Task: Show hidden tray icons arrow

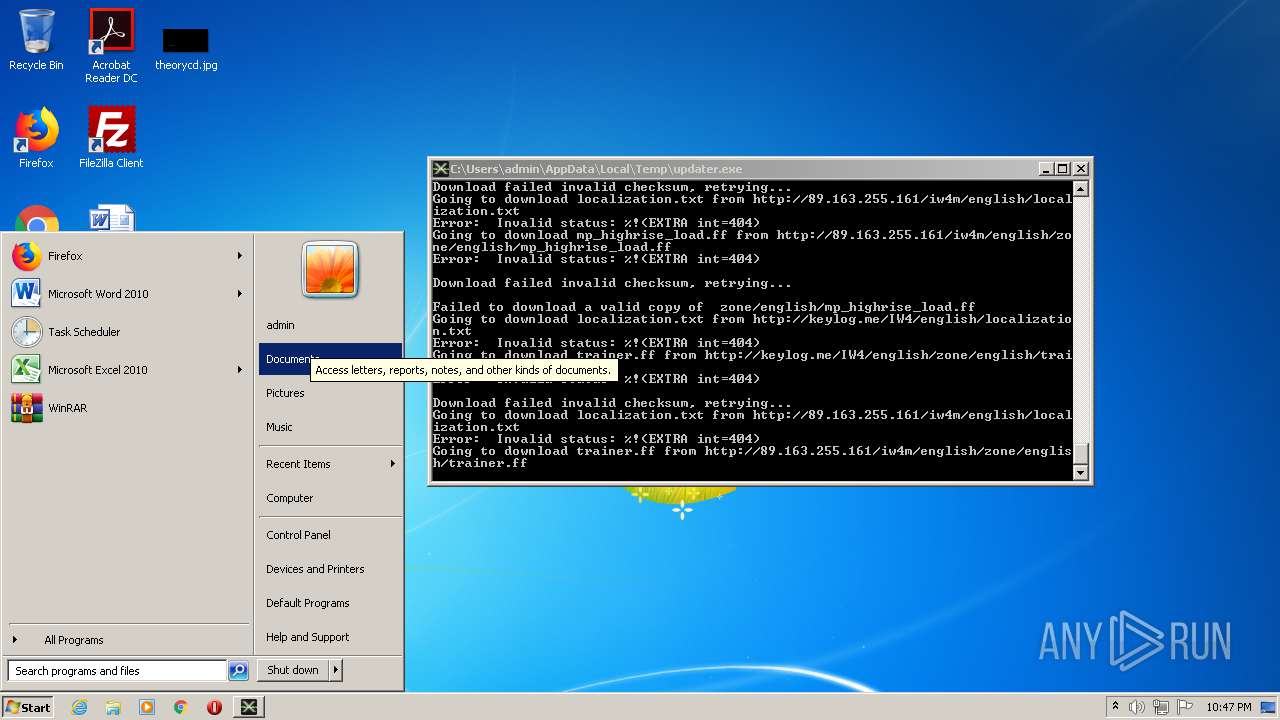Action: coord(1115,706)
